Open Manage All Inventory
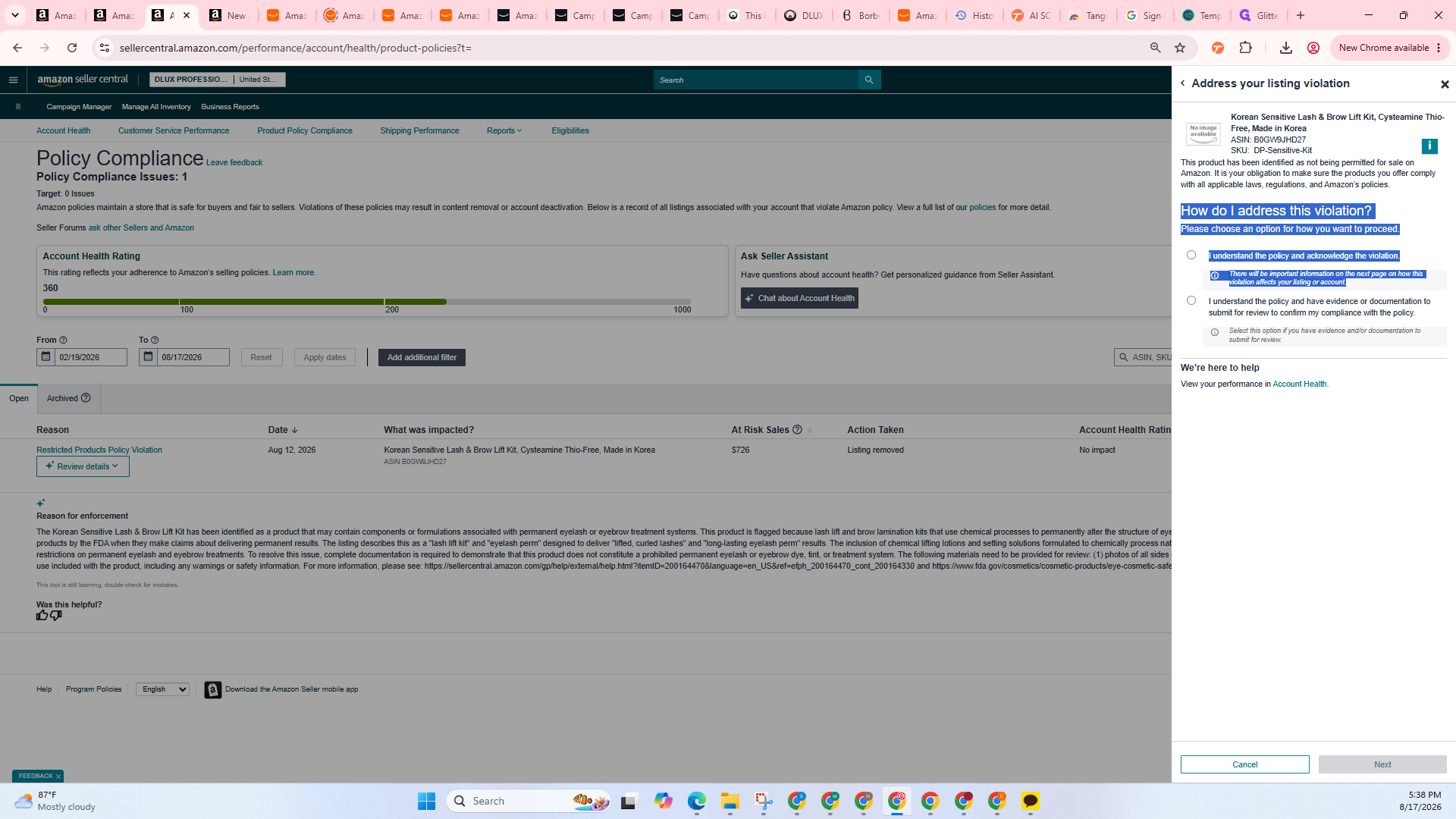This screenshot has height=819, width=1456. coord(156,107)
